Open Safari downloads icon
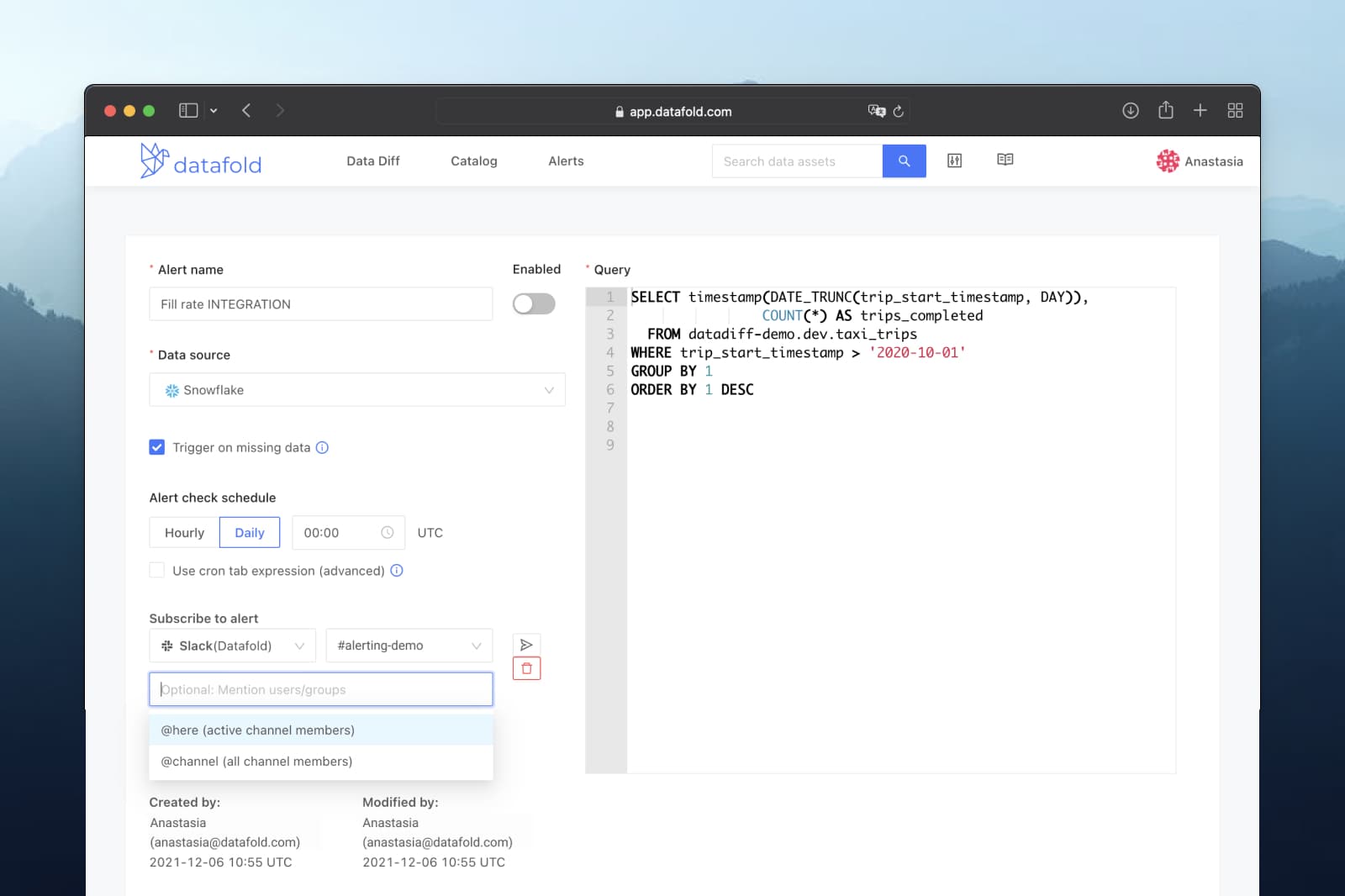Image resolution: width=1345 pixels, height=896 pixels. (1131, 110)
